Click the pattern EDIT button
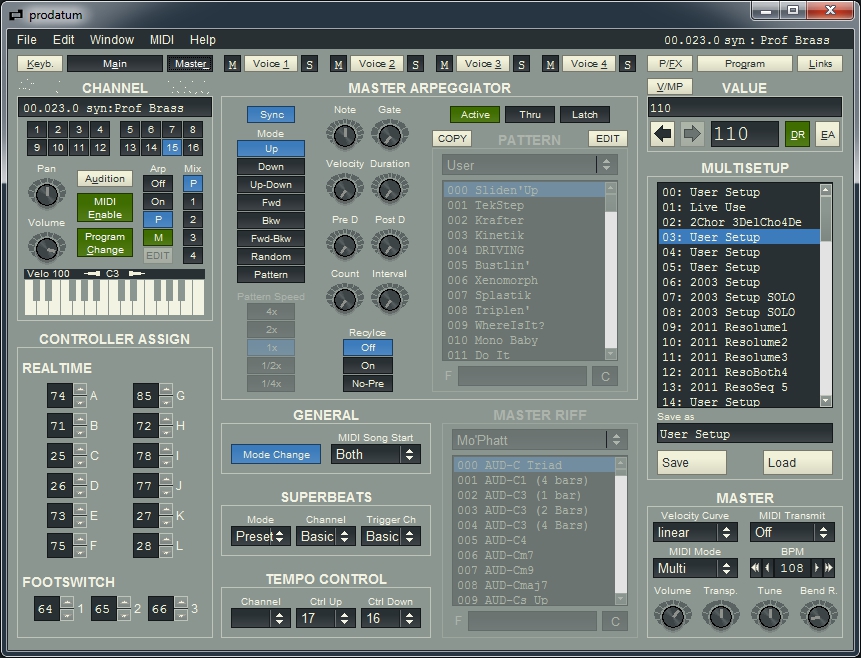Viewport: 861px width, 658px height. coord(607,138)
